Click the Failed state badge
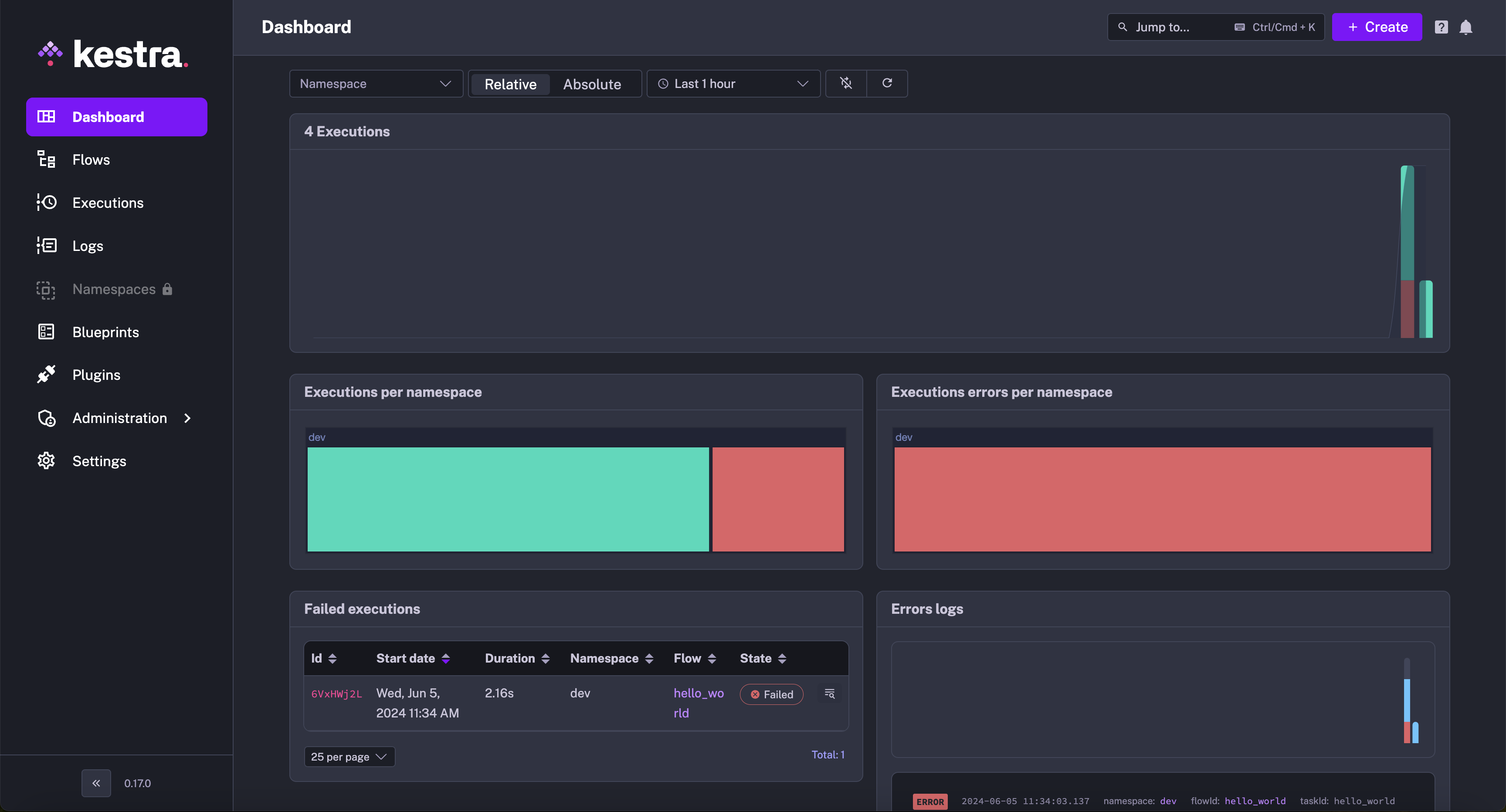This screenshot has width=1506, height=812. 771,694
